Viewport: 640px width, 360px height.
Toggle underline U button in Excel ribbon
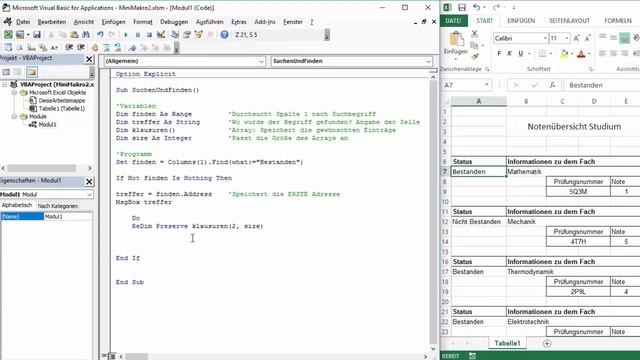(520, 53)
